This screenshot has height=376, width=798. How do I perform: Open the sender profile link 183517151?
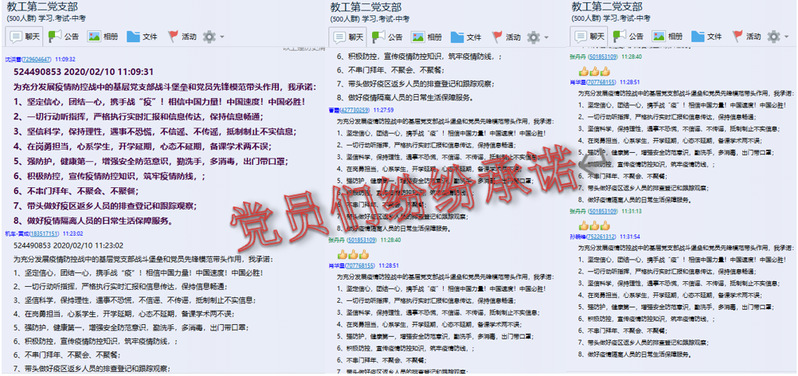tap(44, 234)
